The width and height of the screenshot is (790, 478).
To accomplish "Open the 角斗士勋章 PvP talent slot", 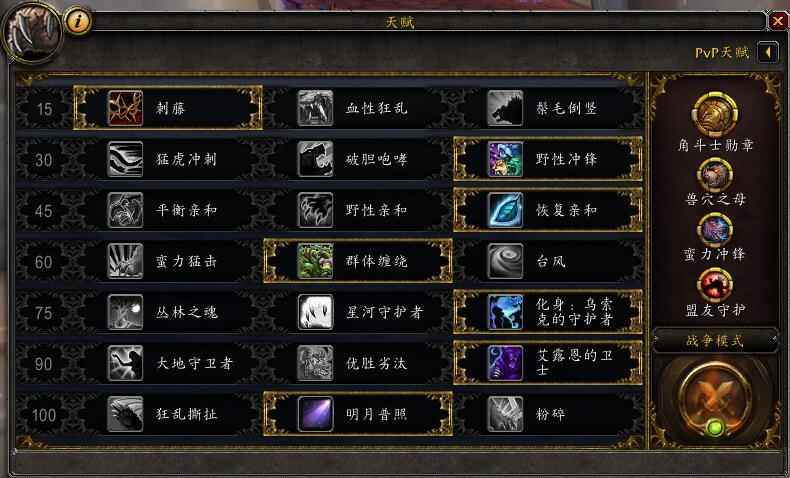I will point(715,115).
